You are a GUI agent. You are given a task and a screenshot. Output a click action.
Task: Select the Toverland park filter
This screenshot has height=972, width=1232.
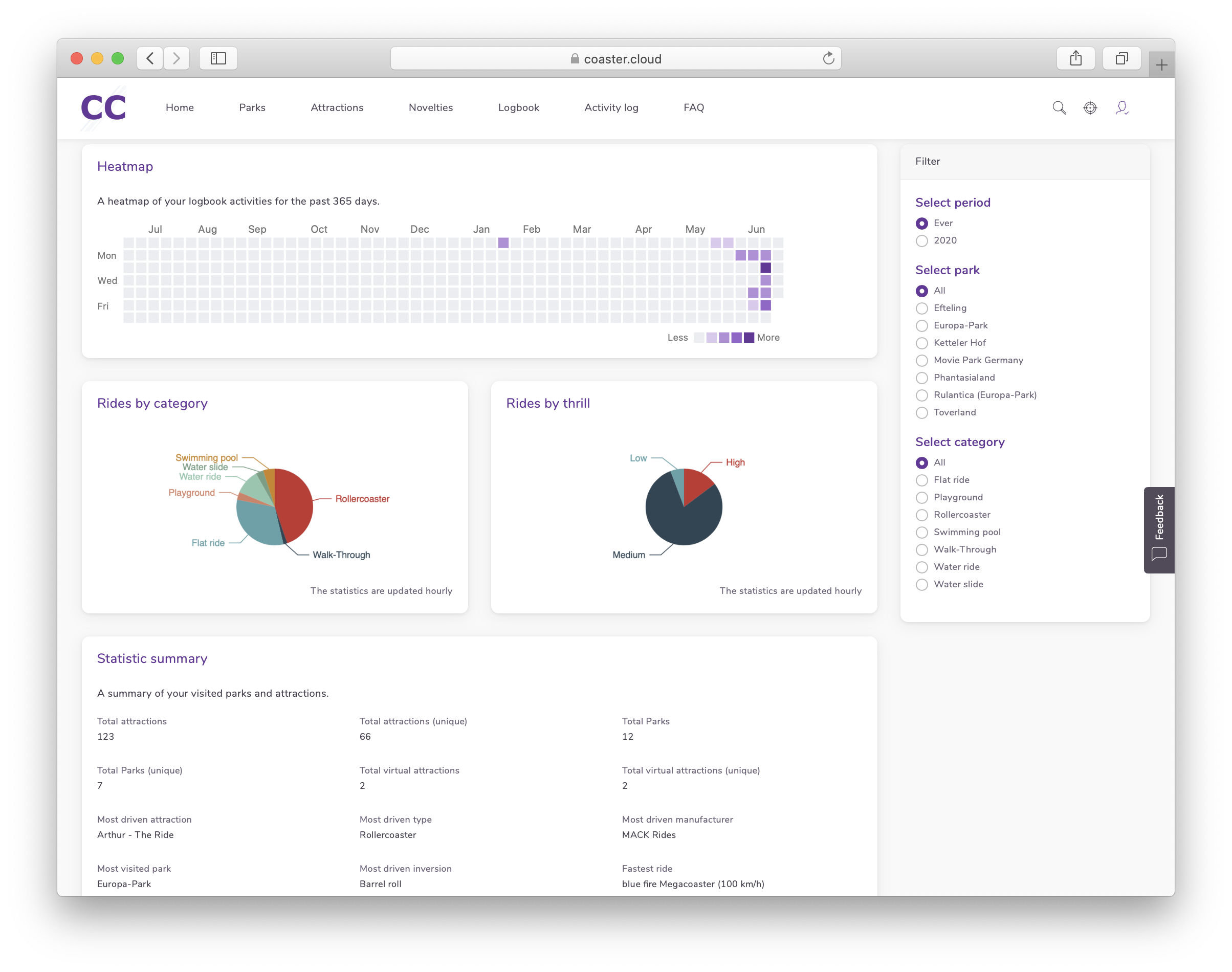point(921,412)
